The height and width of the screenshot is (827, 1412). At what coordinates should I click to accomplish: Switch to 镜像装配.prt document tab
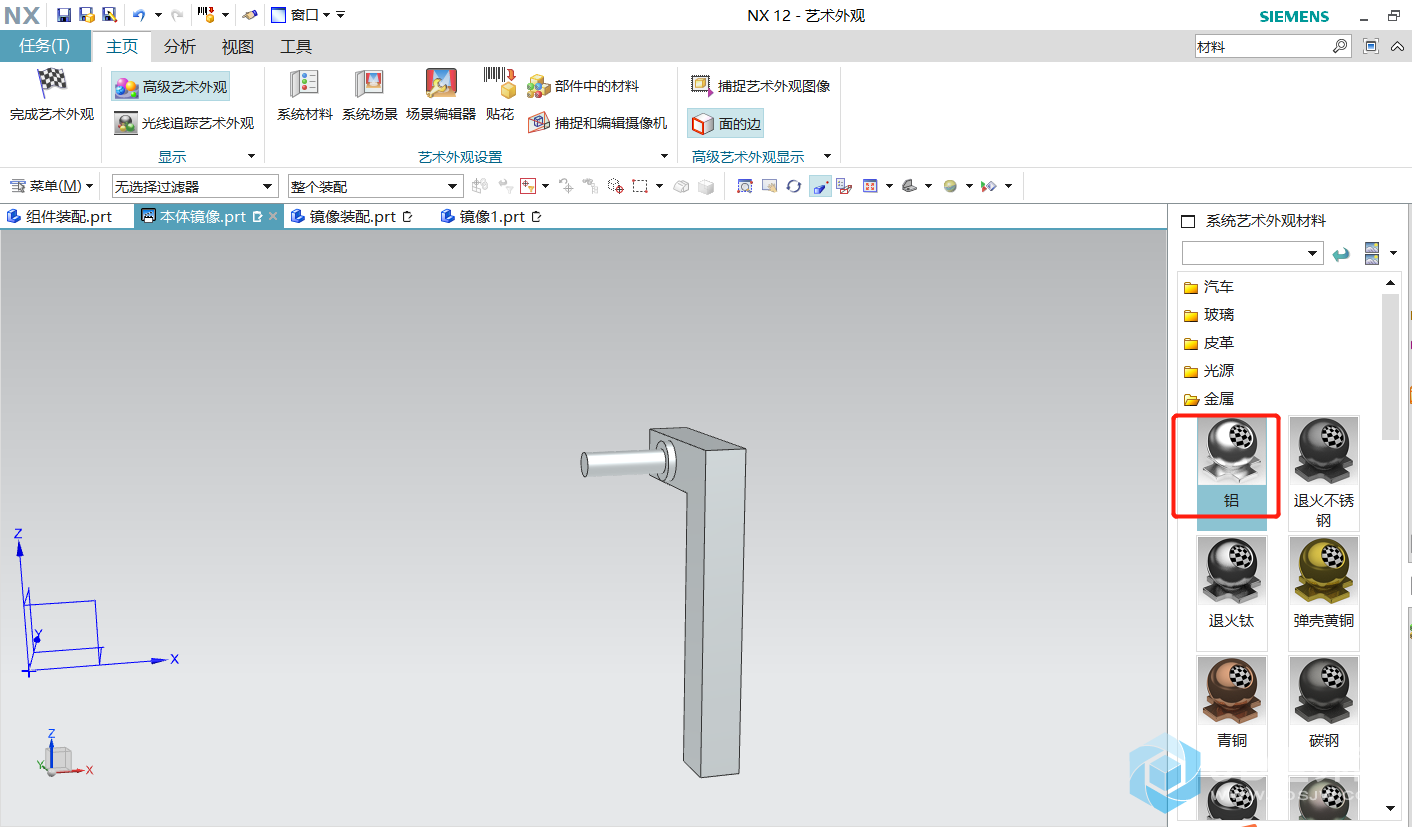pos(351,216)
